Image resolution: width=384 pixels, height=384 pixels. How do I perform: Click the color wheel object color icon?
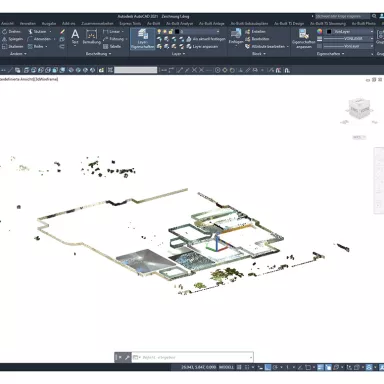[320, 31]
